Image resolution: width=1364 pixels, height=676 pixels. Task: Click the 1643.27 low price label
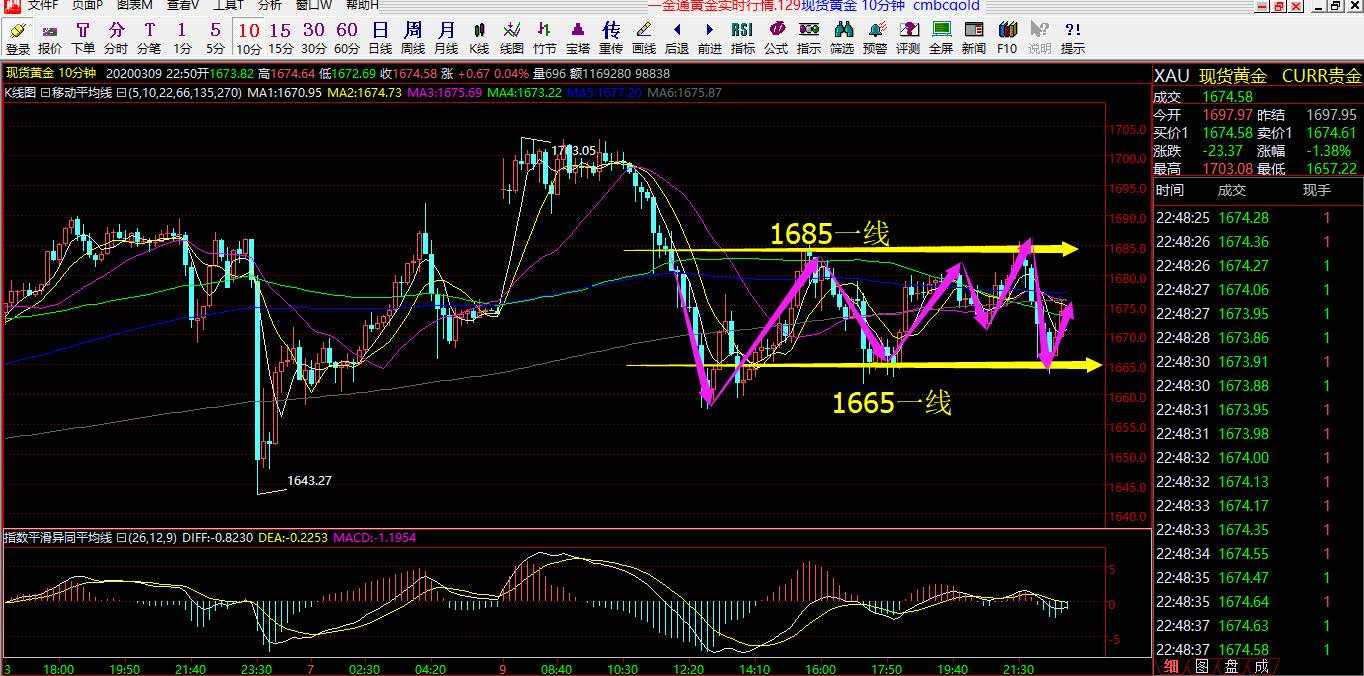(309, 481)
